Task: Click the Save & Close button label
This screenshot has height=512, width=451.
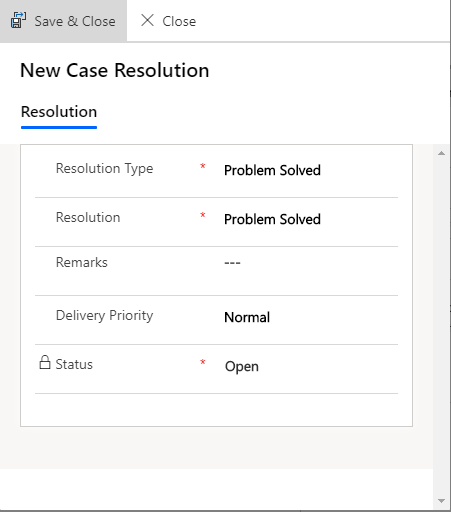Action: pyautogui.click(x=75, y=21)
